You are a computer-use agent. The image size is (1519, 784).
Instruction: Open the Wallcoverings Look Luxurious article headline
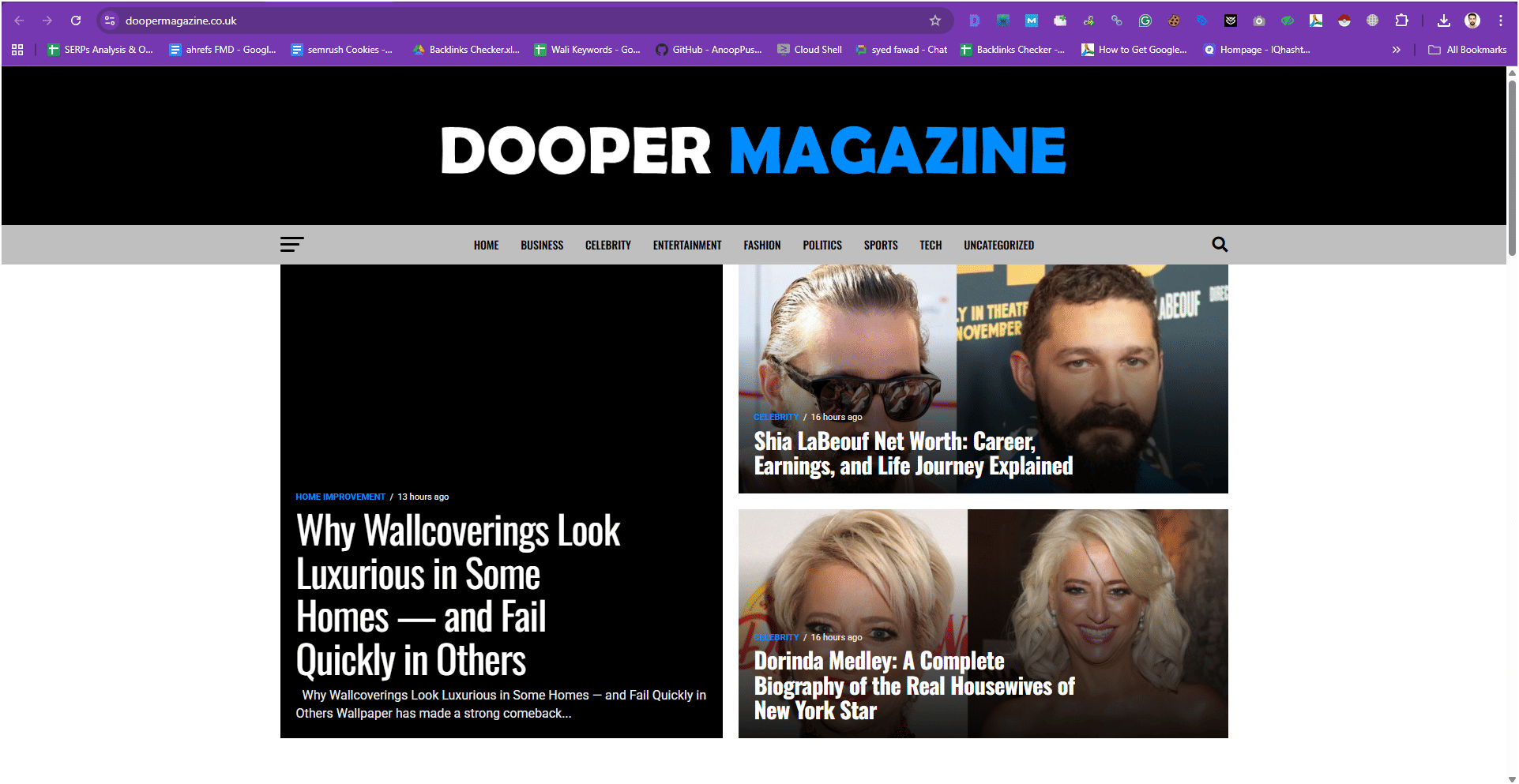458,596
